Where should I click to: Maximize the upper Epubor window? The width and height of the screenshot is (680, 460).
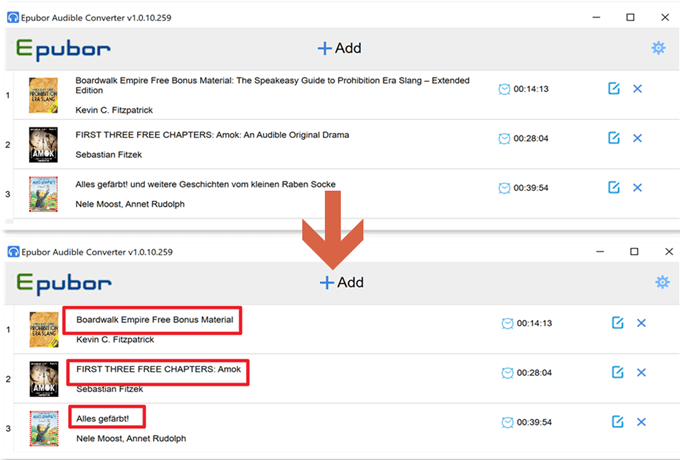point(630,17)
